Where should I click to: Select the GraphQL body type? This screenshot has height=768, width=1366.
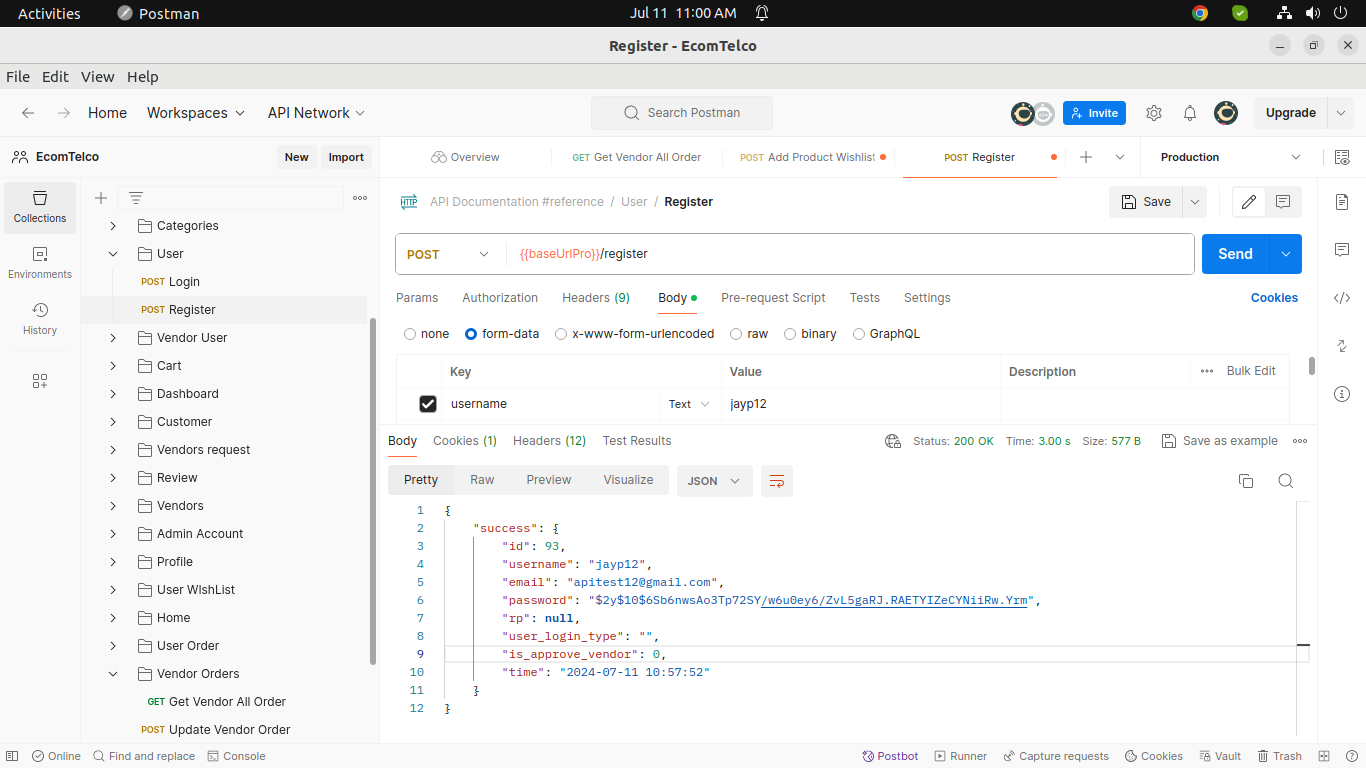(x=887, y=334)
